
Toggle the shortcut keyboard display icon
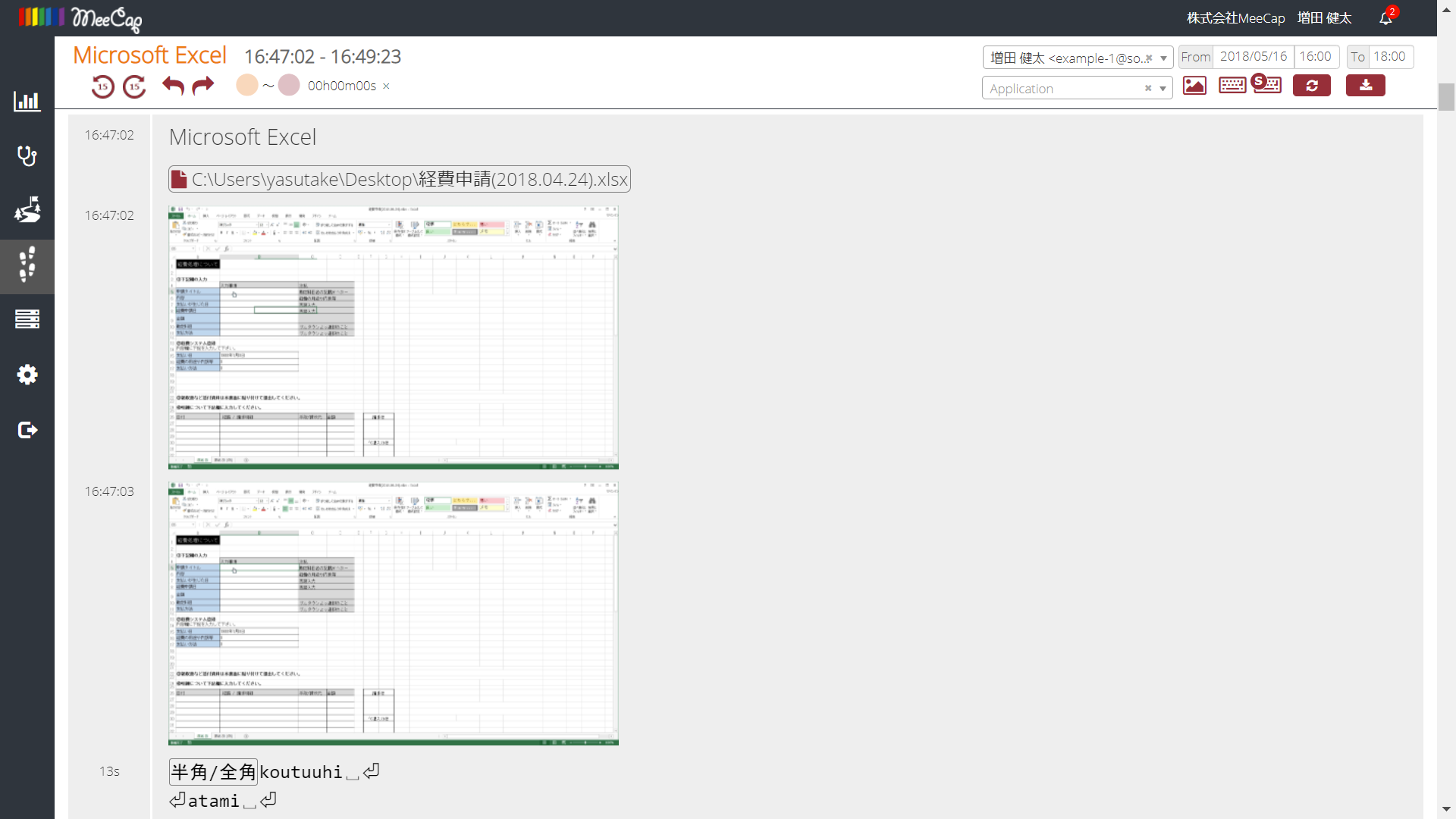coord(1266,84)
